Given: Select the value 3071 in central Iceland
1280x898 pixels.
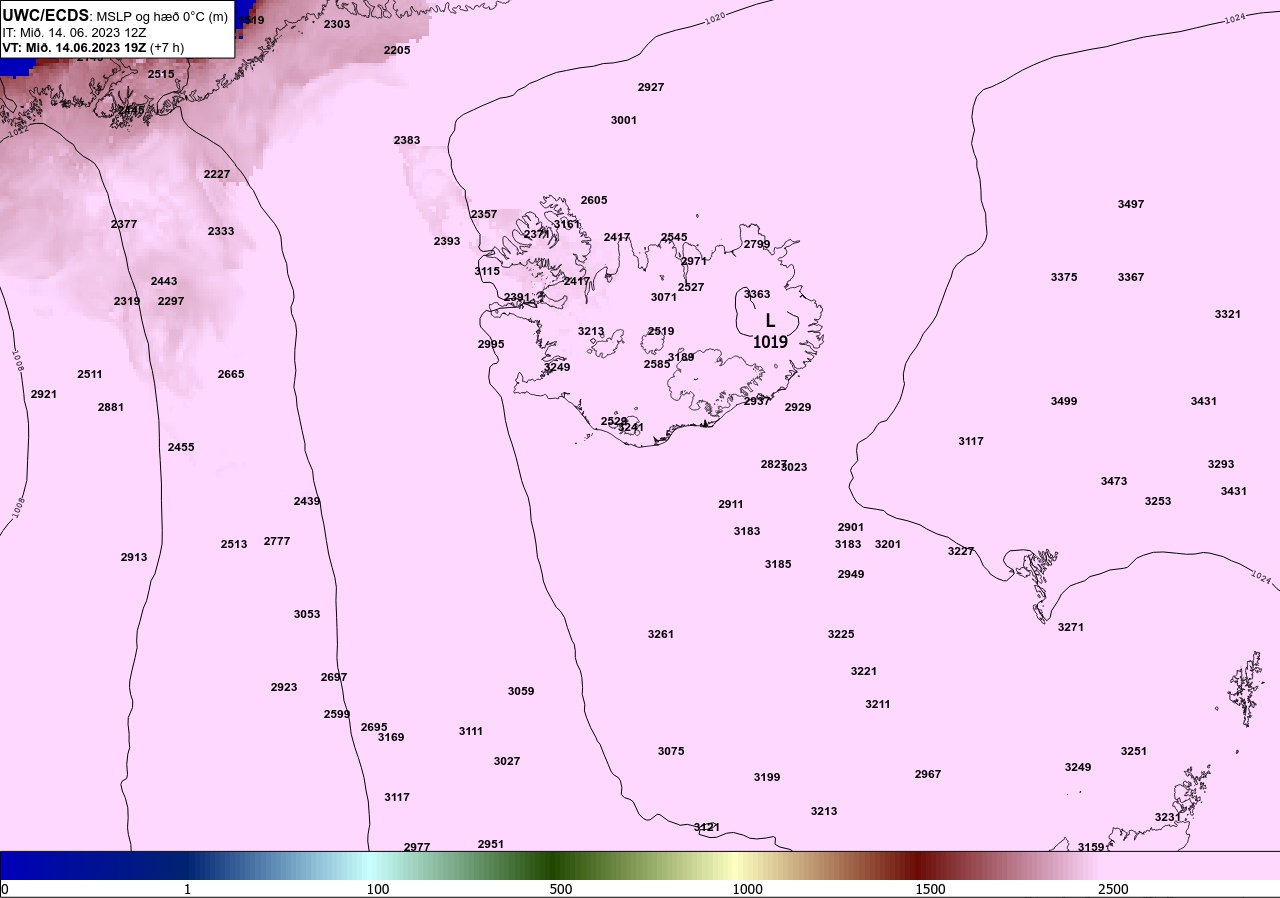Looking at the screenshot, I should pos(664,297).
